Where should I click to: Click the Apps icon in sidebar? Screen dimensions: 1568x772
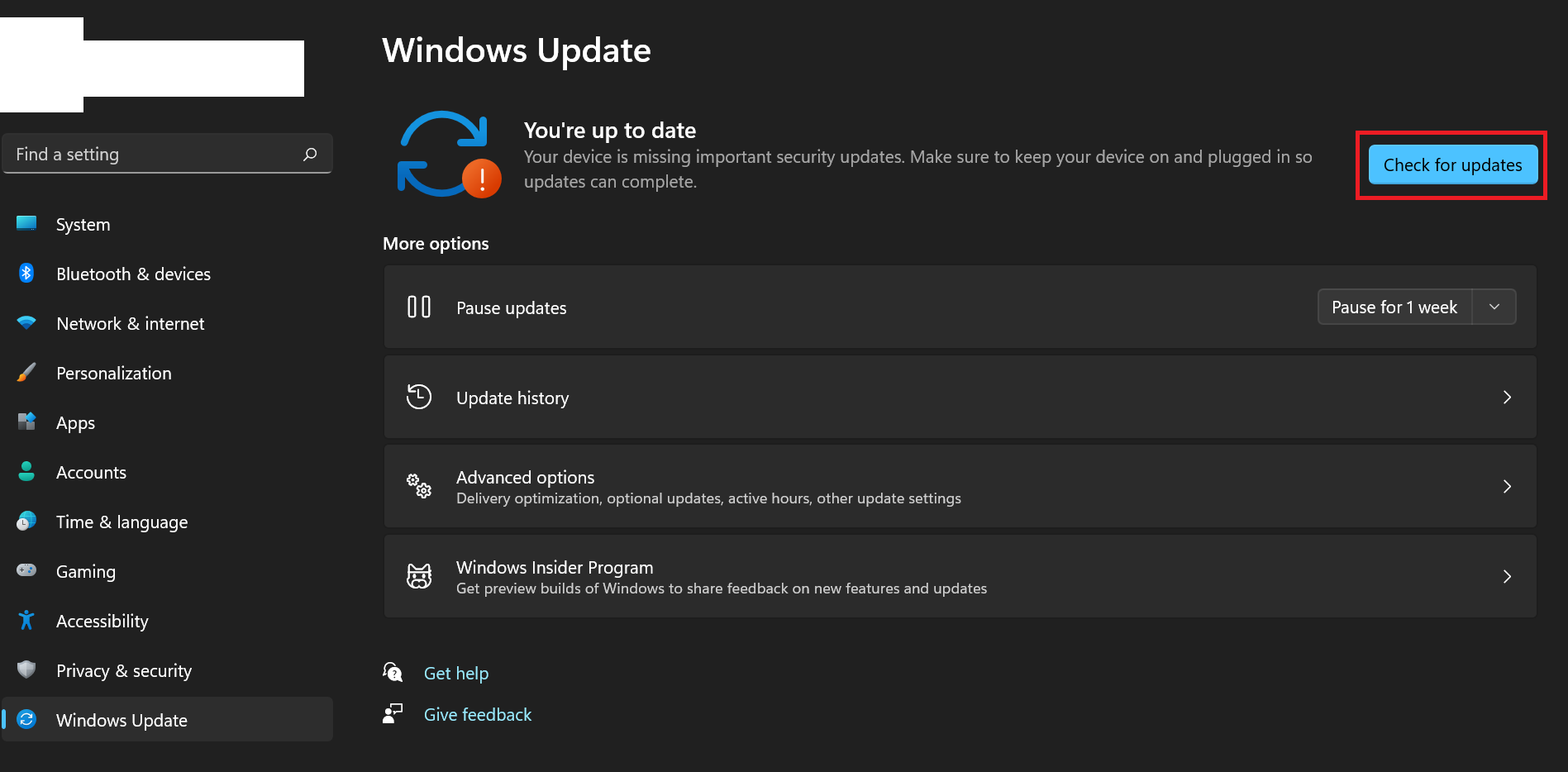pyautogui.click(x=26, y=422)
